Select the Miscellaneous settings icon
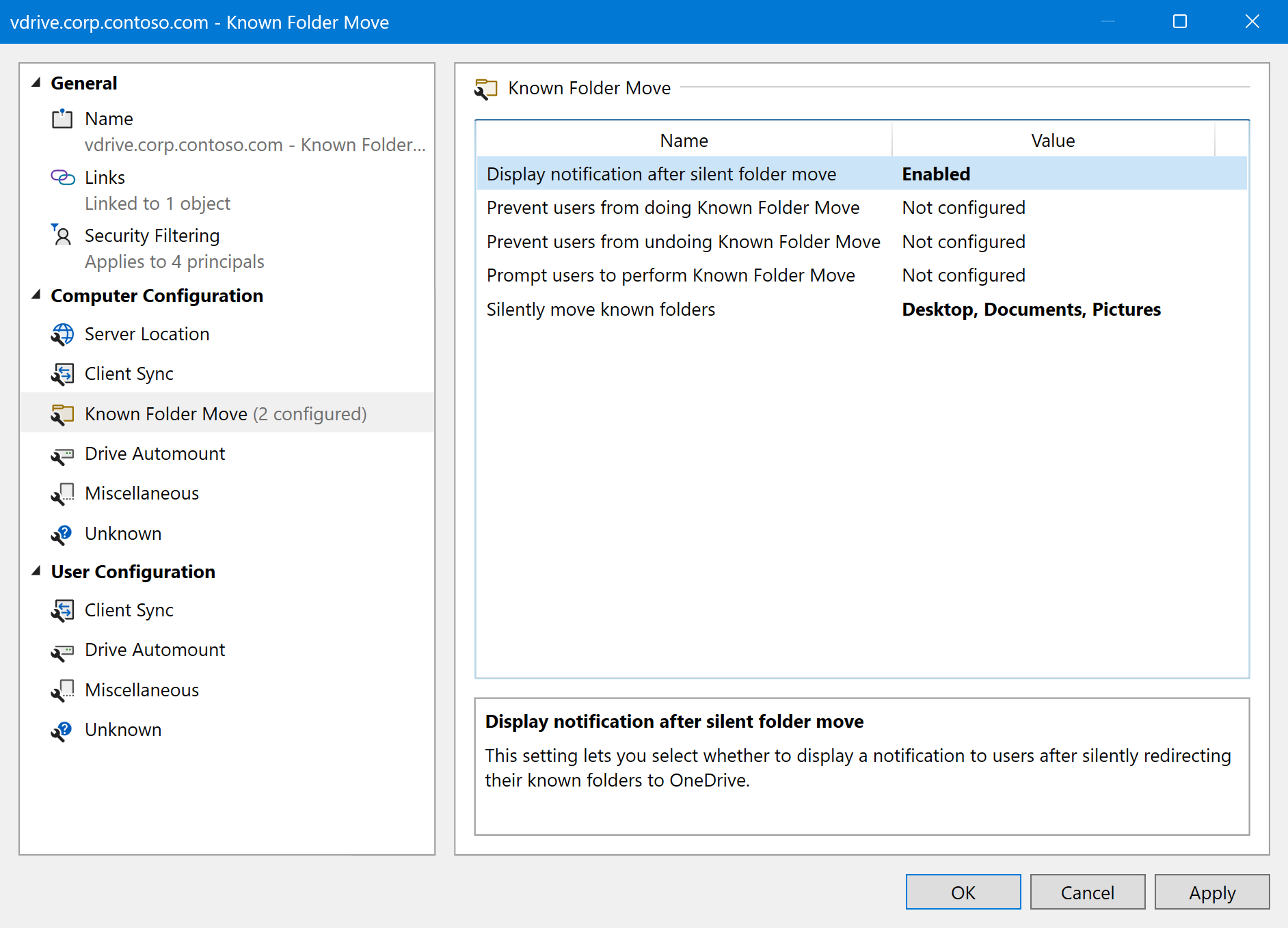Screen dimensions: 1288x928 pyautogui.click(x=63, y=493)
